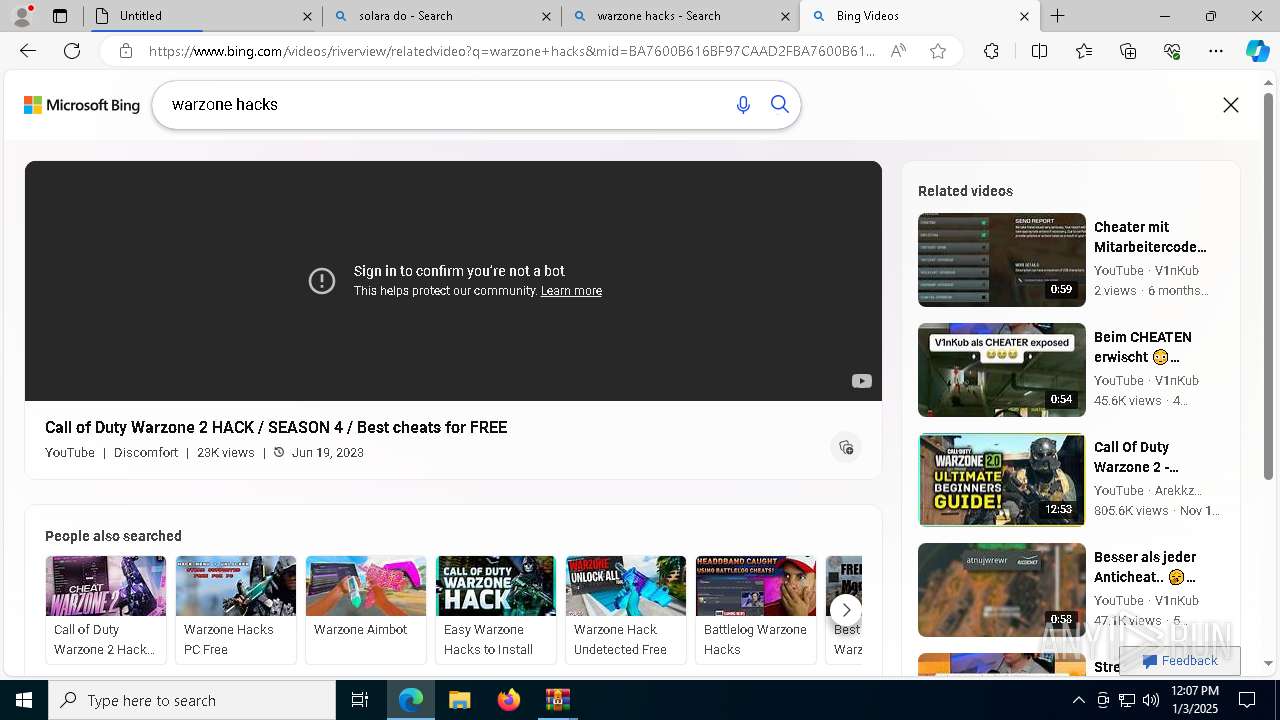
Task: Open the volume speaker icon
Action: click(1150, 700)
